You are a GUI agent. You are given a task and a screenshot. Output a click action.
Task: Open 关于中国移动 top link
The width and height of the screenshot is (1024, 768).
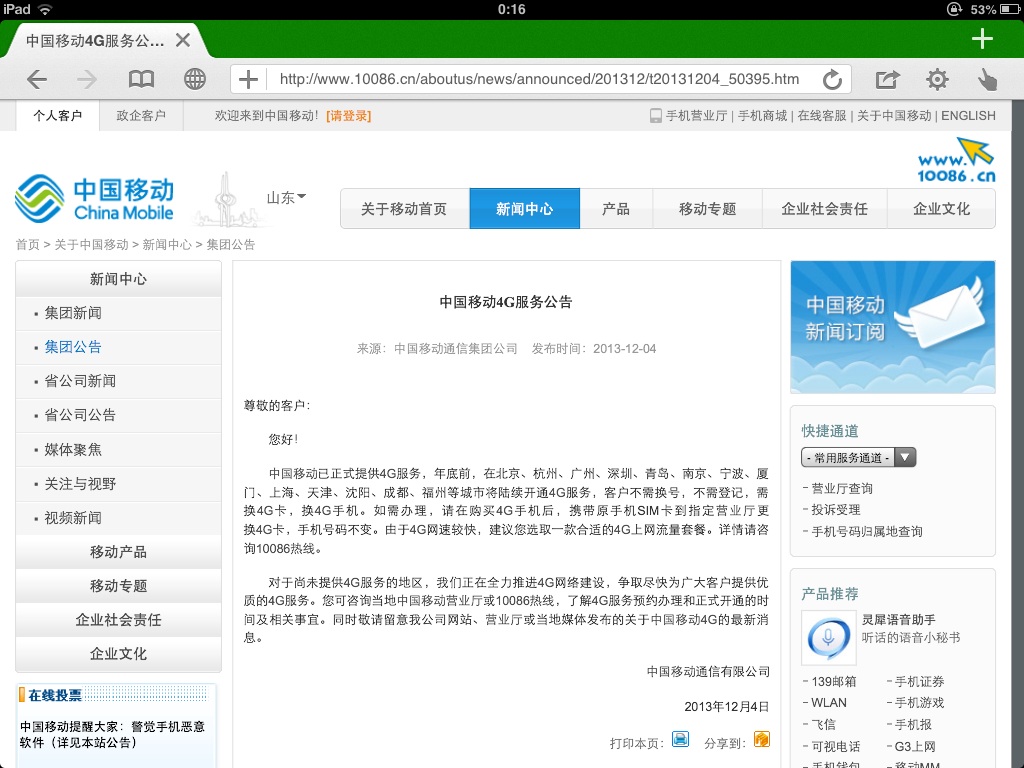click(894, 116)
